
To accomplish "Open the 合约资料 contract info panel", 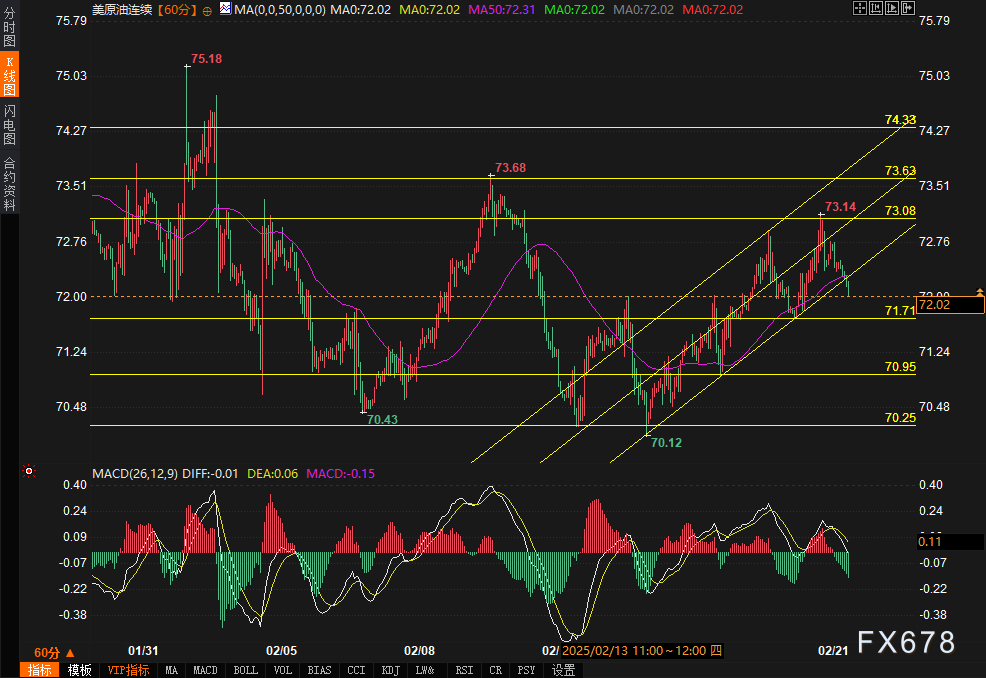I will pyautogui.click(x=10, y=183).
